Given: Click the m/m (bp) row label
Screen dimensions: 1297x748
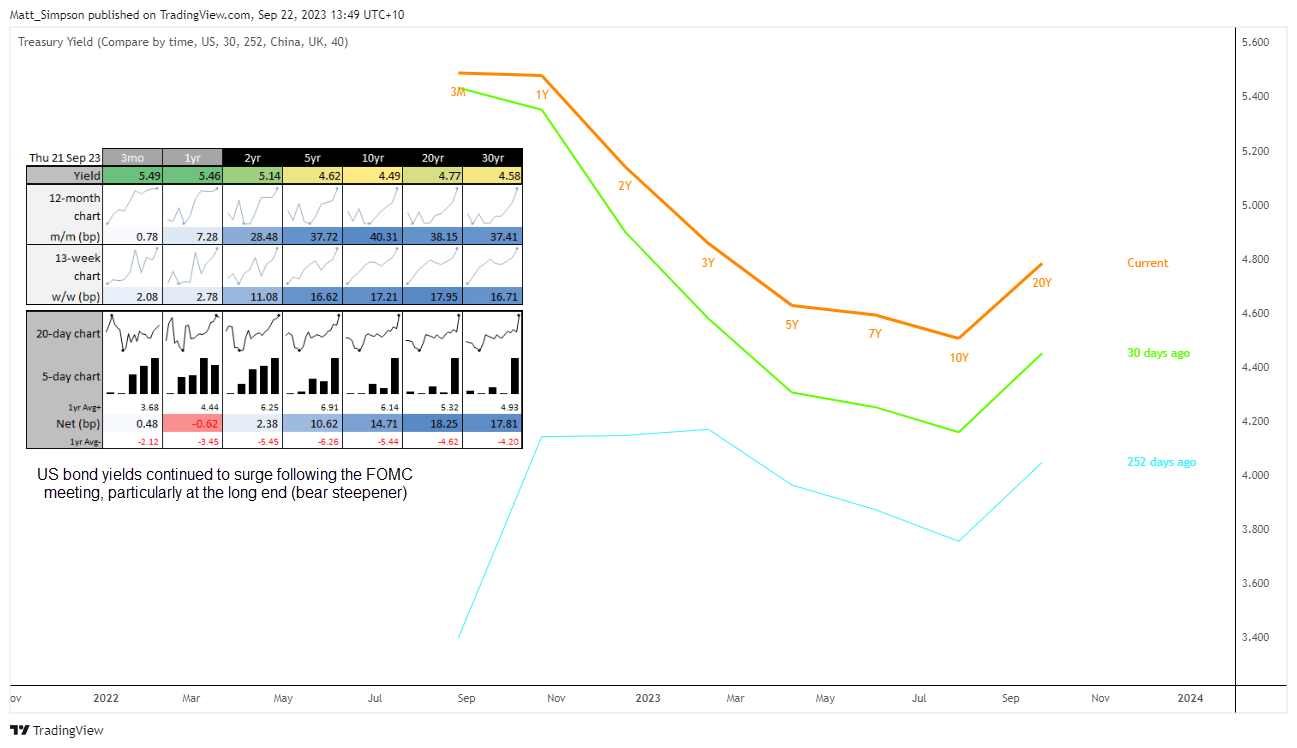Looking at the screenshot, I should pos(64,236).
